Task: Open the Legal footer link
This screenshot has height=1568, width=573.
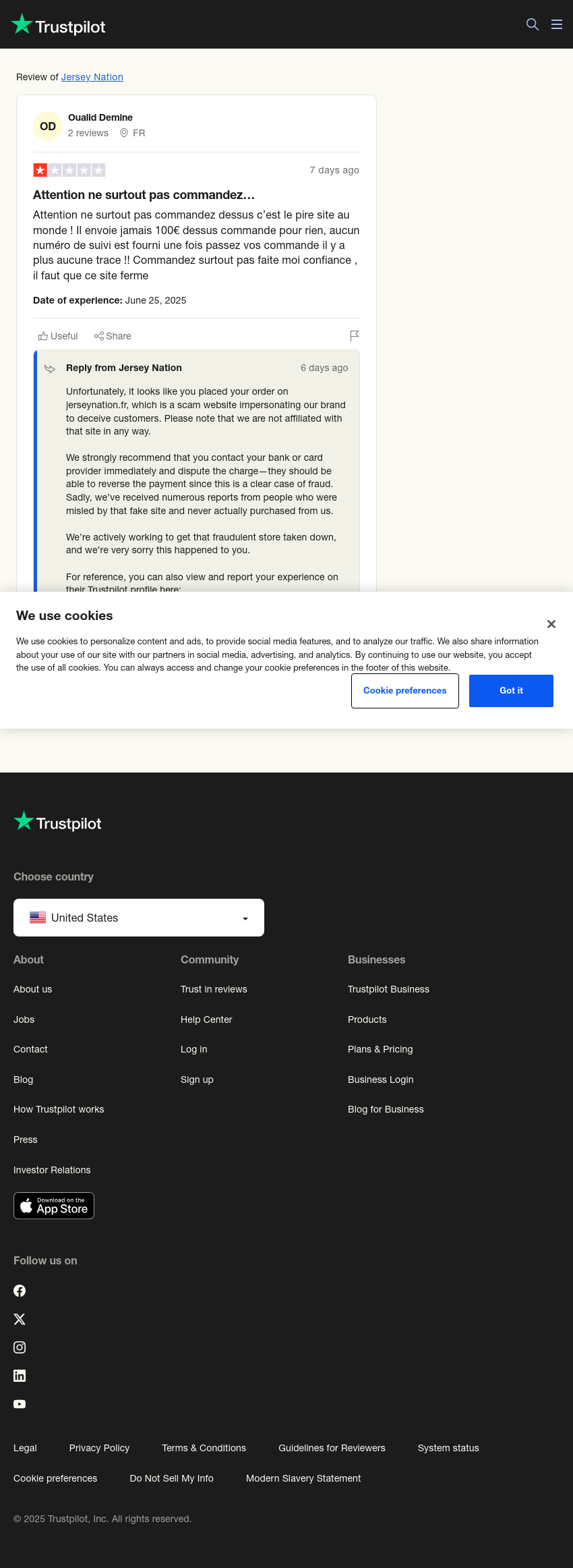Action: coord(25,1448)
